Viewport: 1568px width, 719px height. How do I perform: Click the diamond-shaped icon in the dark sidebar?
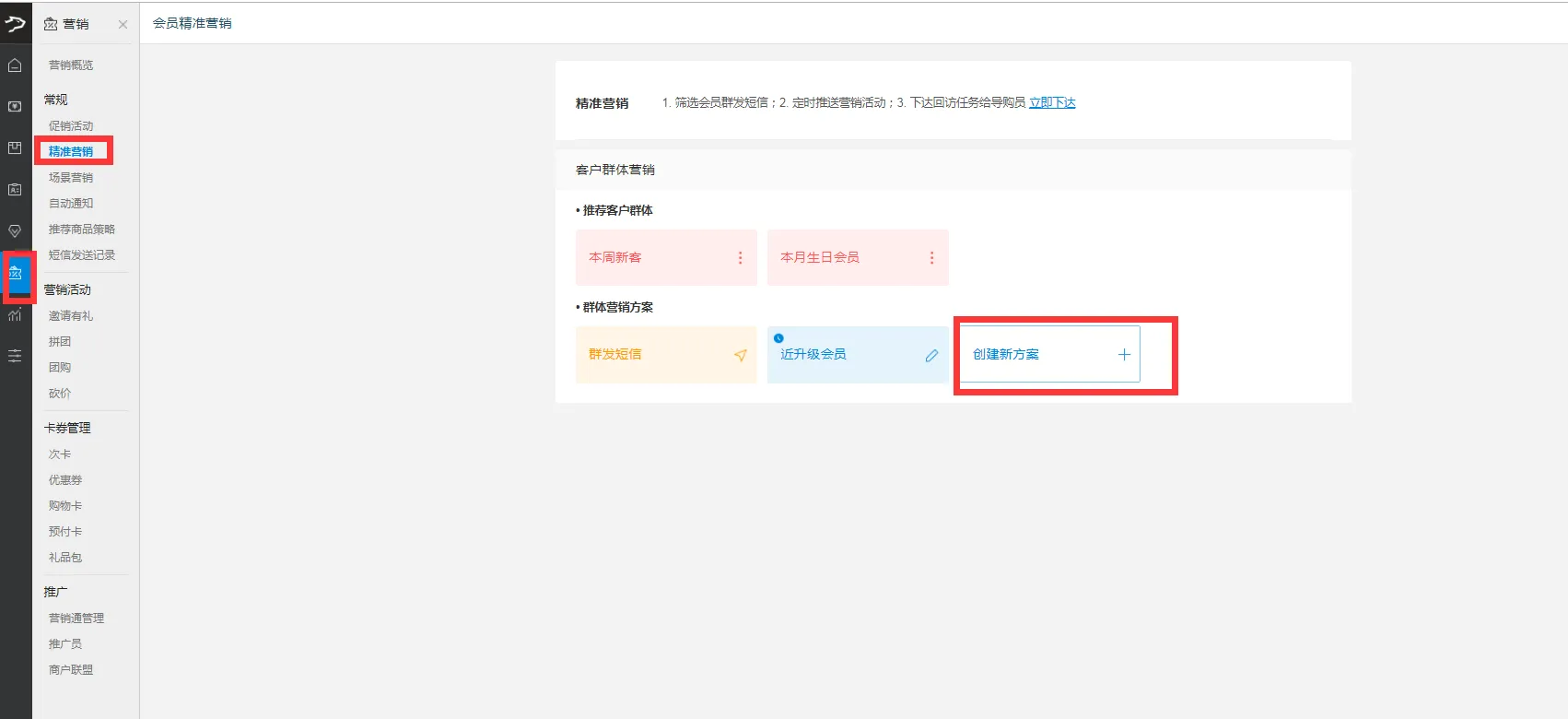point(15,231)
